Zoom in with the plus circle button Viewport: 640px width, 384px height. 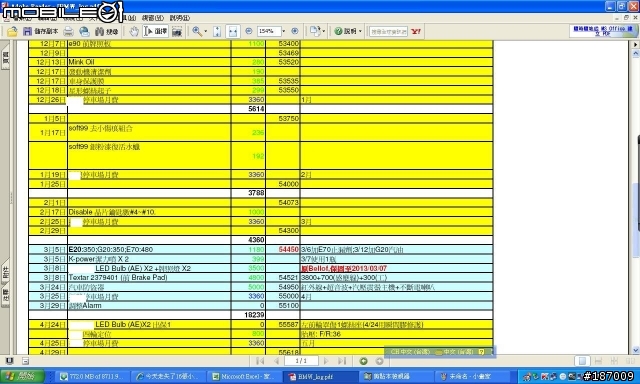295,31
